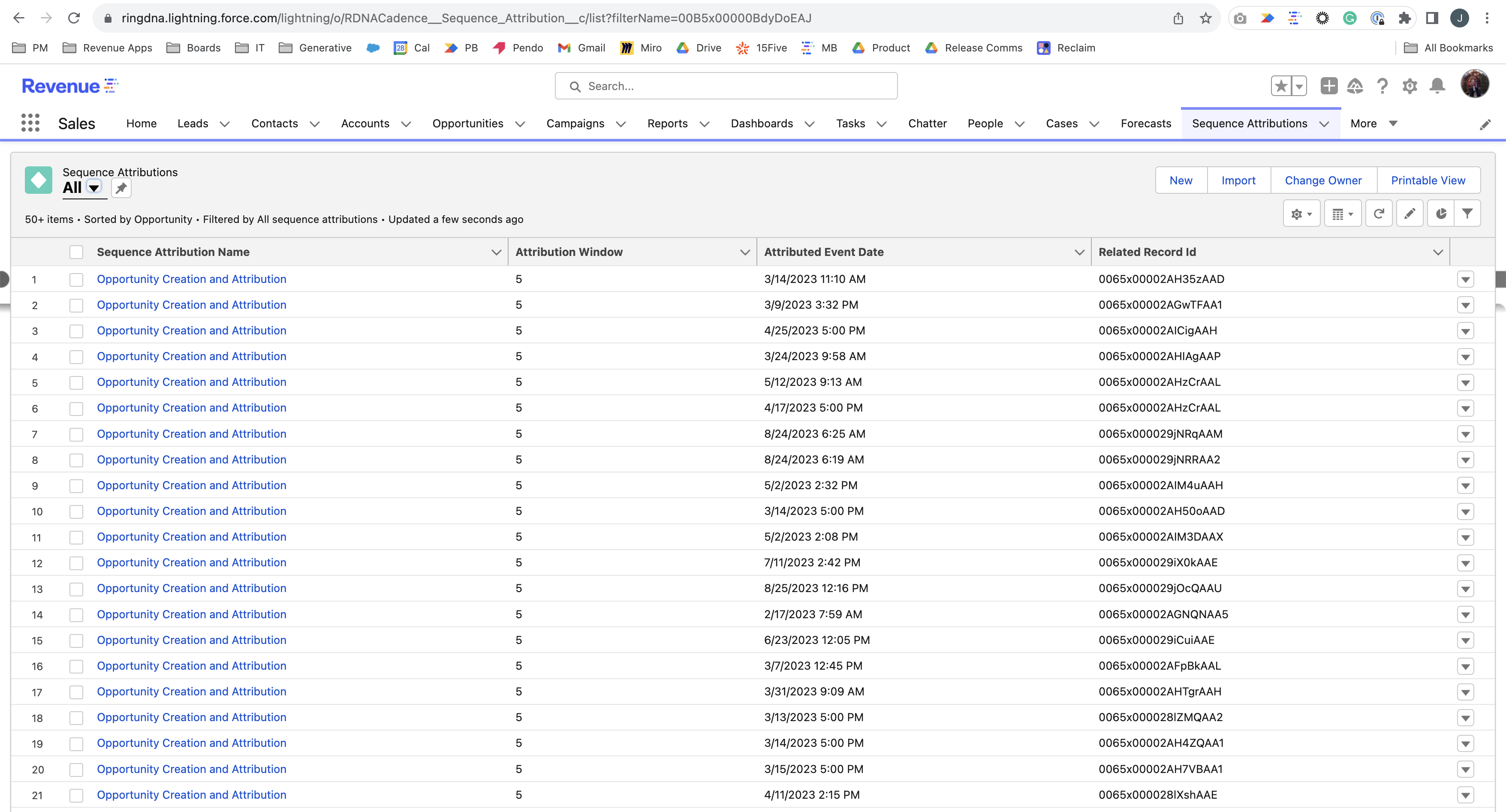Open the All list view selector dropdown
This screenshot has height=812, width=1506.
pyautogui.click(x=93, y=188)
